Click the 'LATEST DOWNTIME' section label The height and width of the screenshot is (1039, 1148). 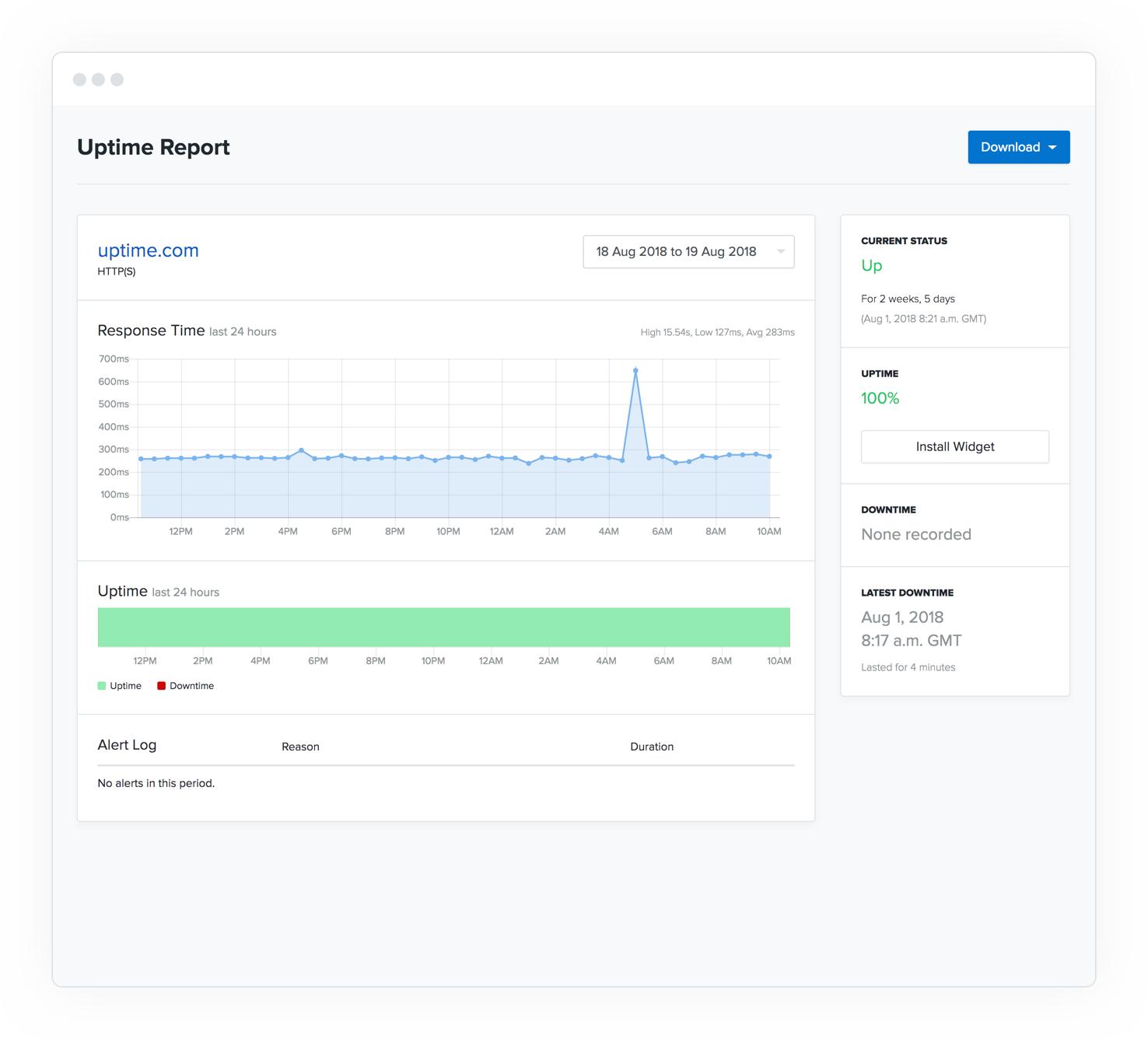[x=907, y=593]
